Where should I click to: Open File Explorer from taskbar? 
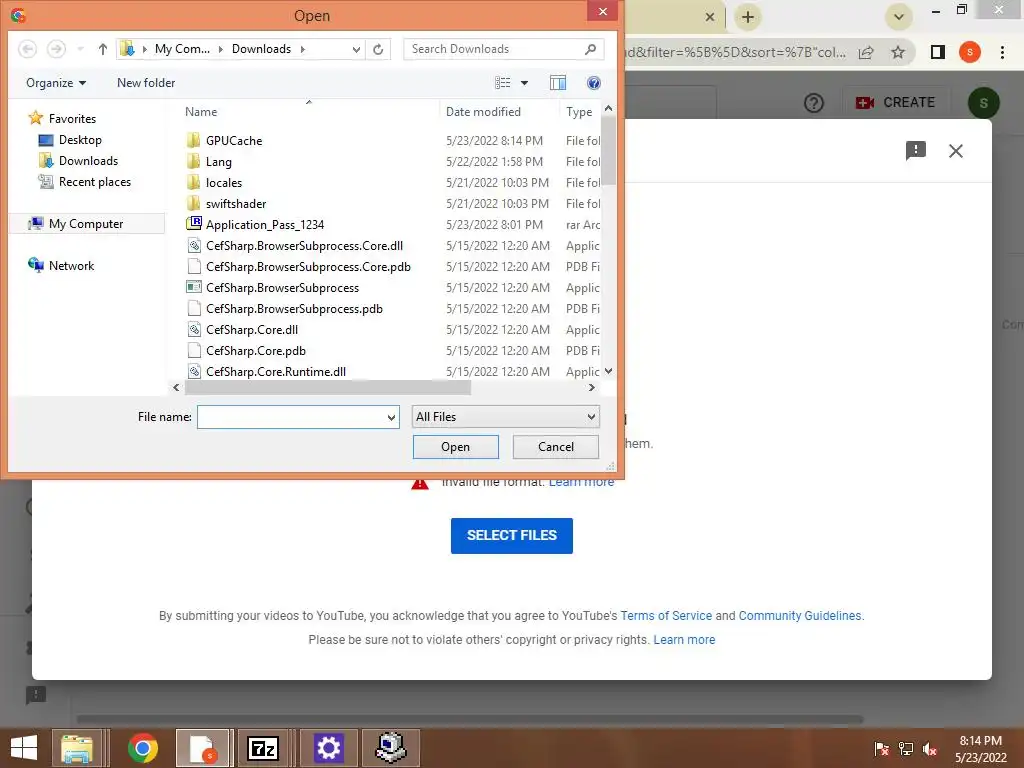[77, 748]
